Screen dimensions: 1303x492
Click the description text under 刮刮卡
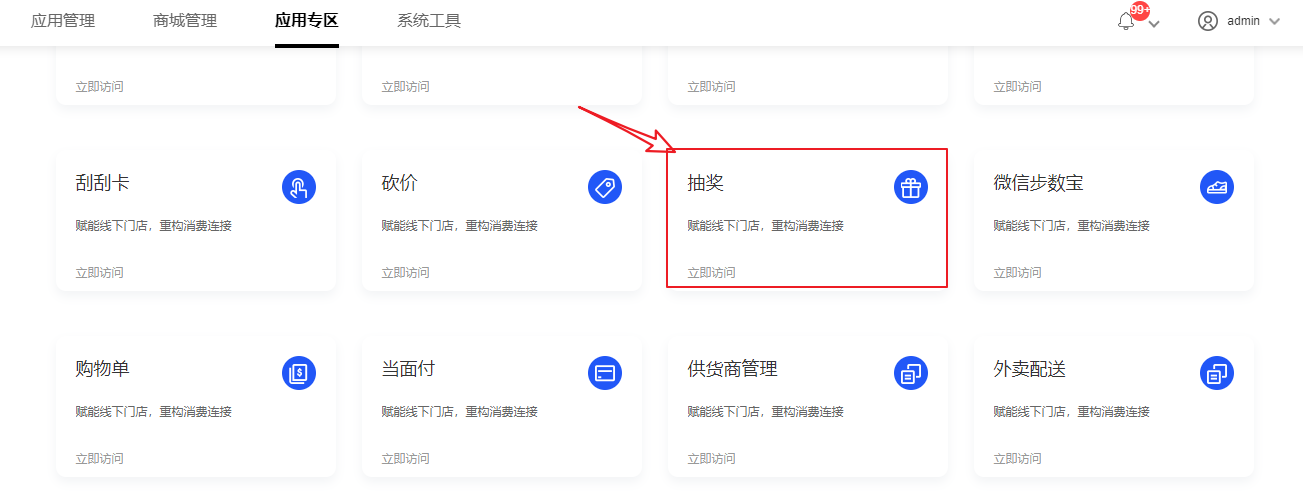(x=154, y=226)
